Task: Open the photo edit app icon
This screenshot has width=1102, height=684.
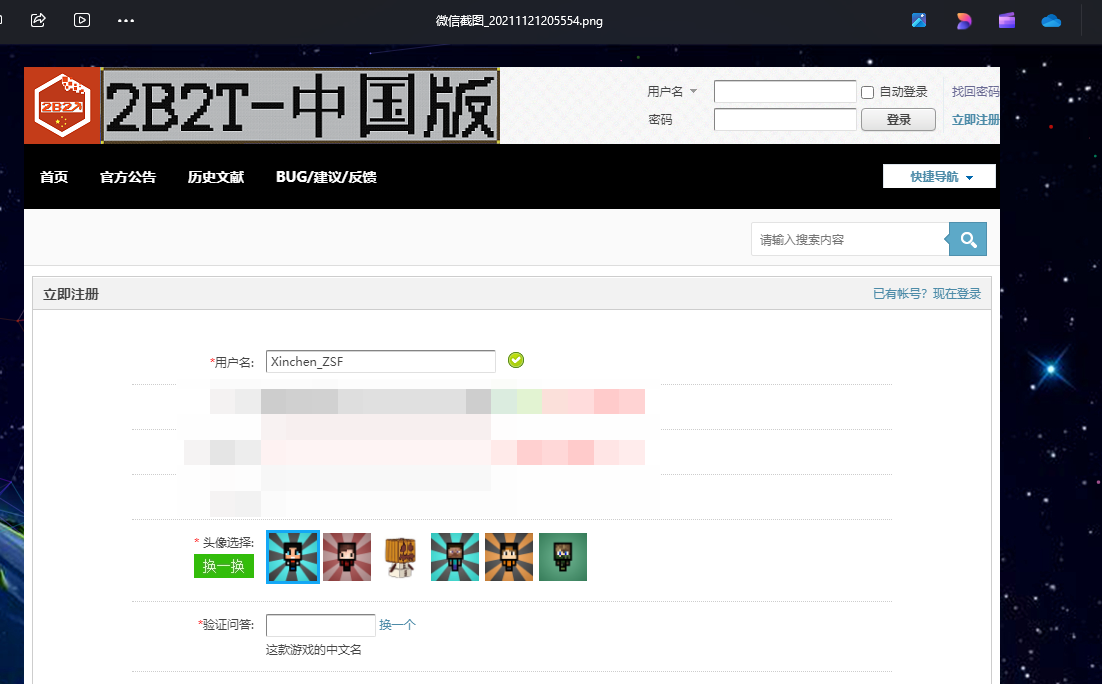Action: point(919,20)
